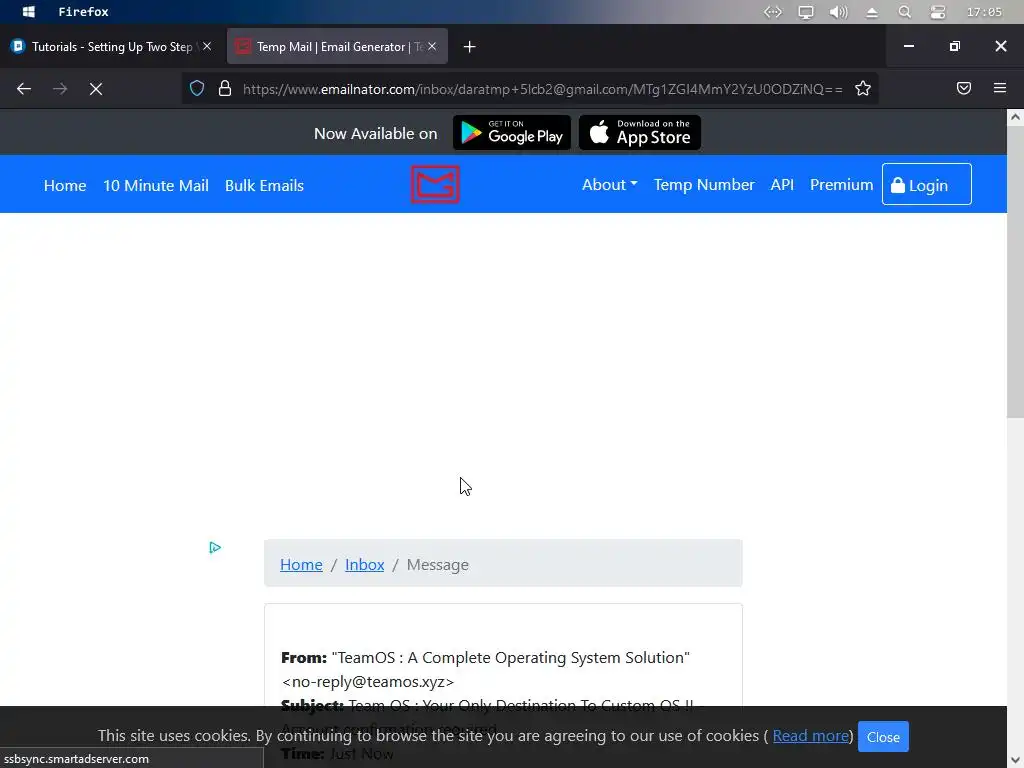Click the AdChoices triangle icon

click(x=215, y=547)
